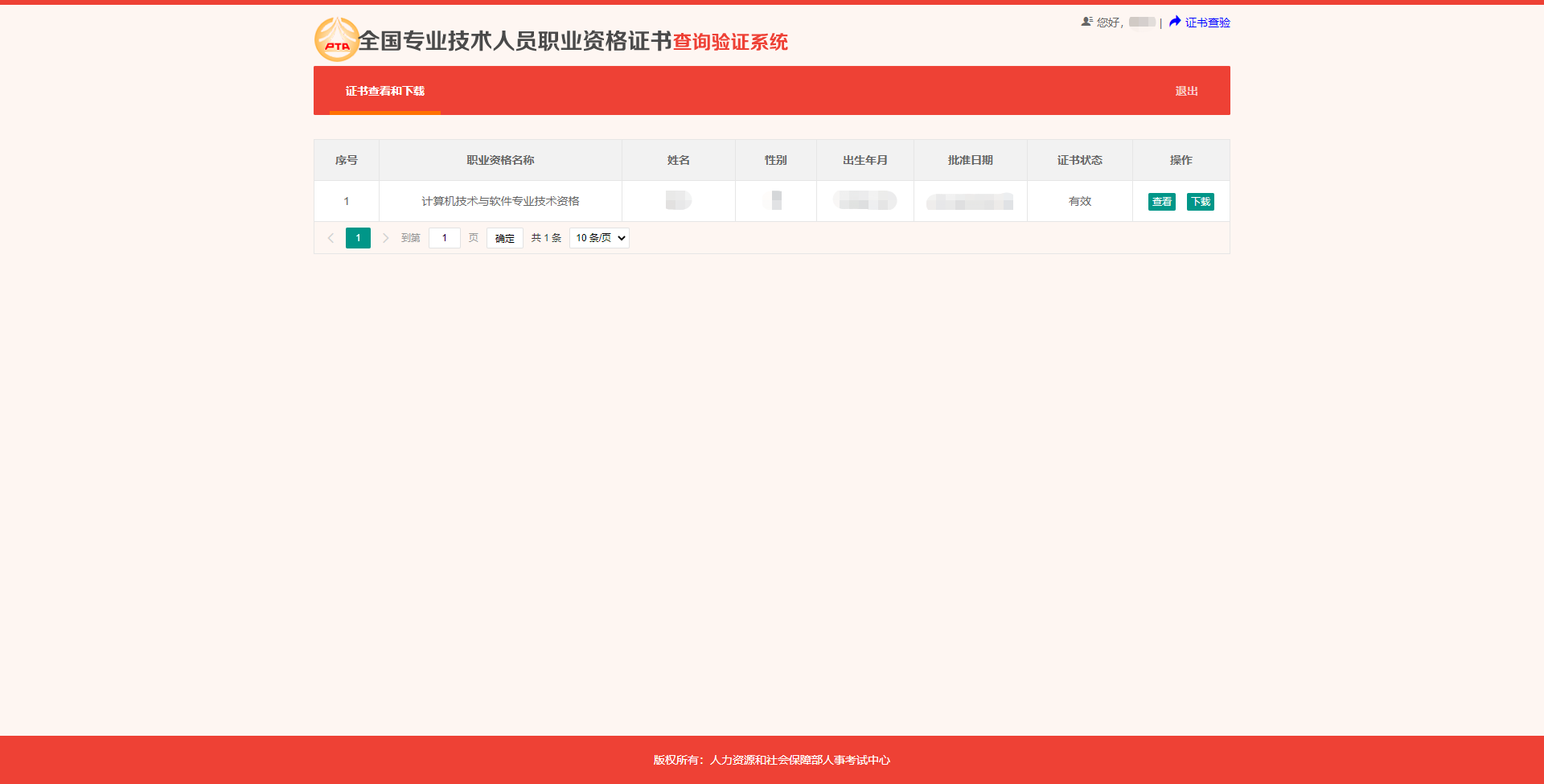This screenshot has width=1544, height=784.
Task: Log out via the 退出 menu item
Action: click(x=1186, y=91)
